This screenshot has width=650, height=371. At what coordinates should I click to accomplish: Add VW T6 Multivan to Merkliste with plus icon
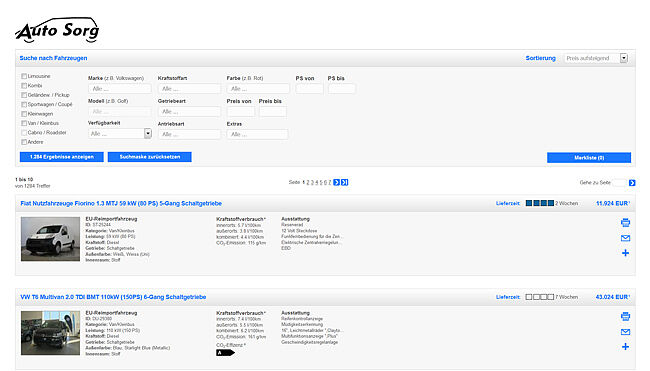(x=626, y=347)
